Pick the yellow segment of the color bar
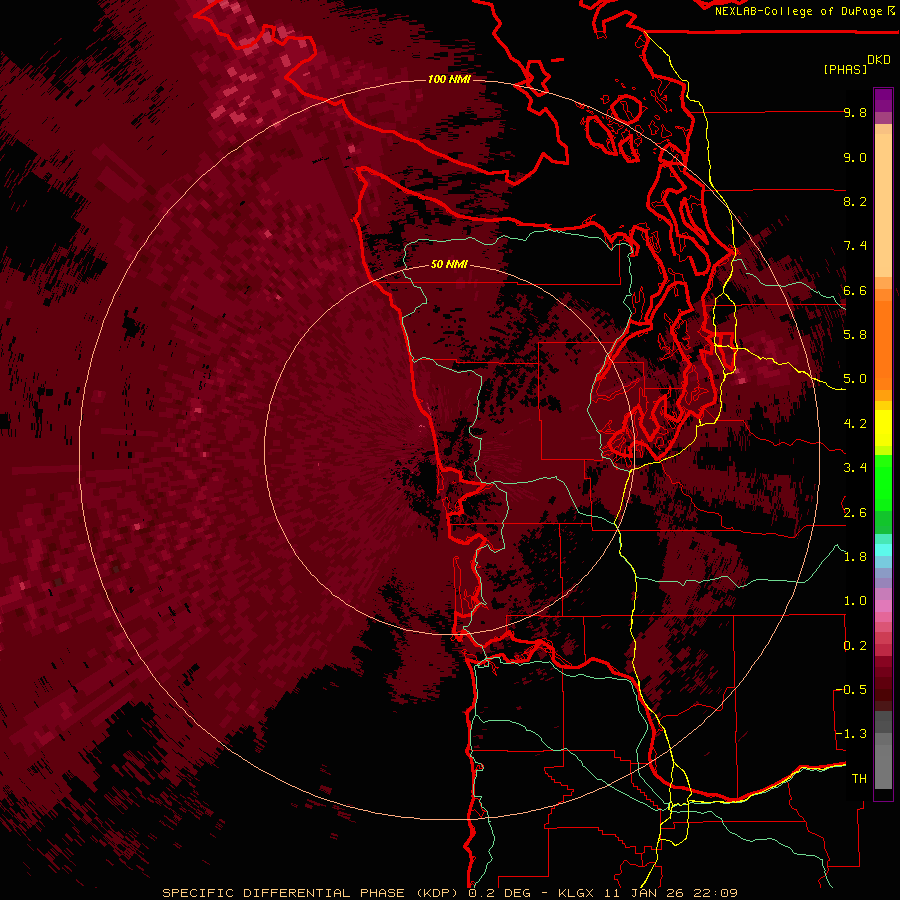Image resolution: width=900 pixels, height=900 pixels. pyautogui.click(x=883, y=428)
